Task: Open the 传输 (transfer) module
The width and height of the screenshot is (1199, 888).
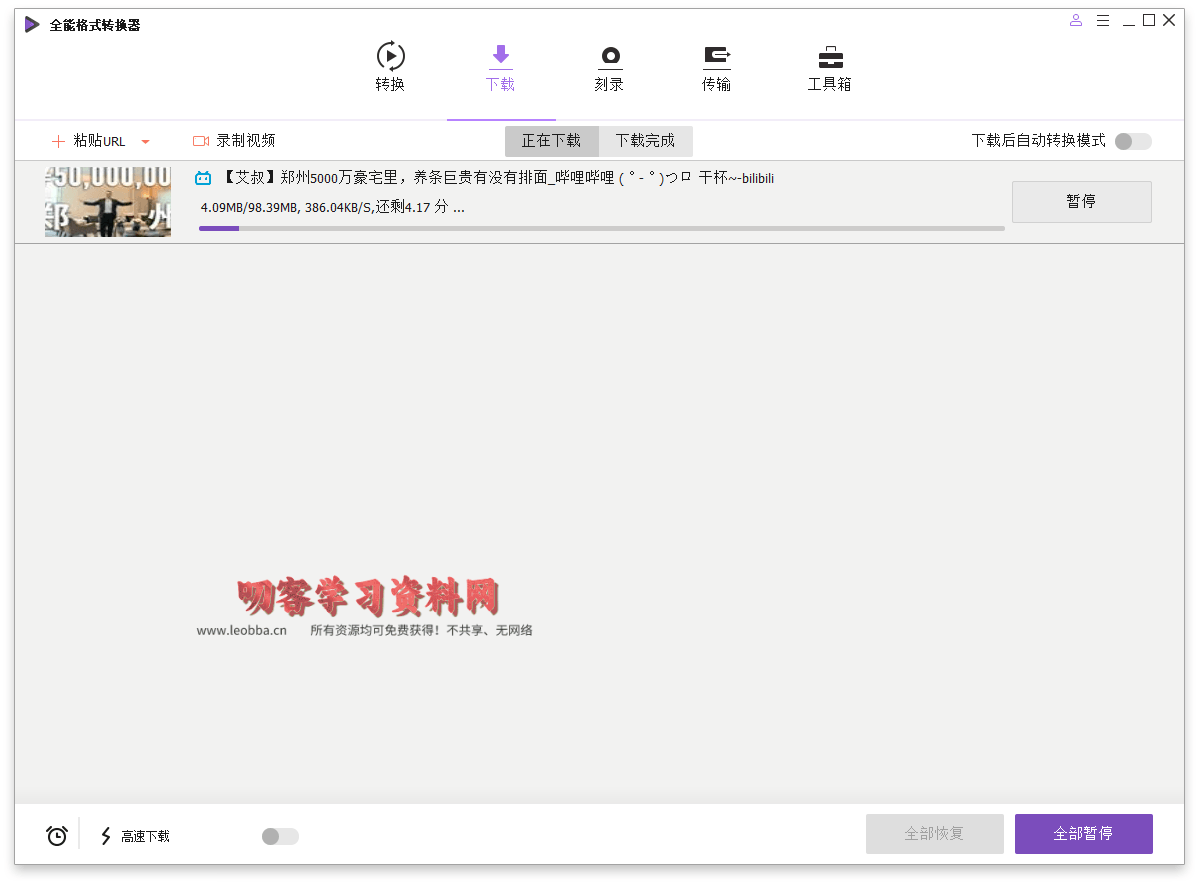Action: point(716,67)
